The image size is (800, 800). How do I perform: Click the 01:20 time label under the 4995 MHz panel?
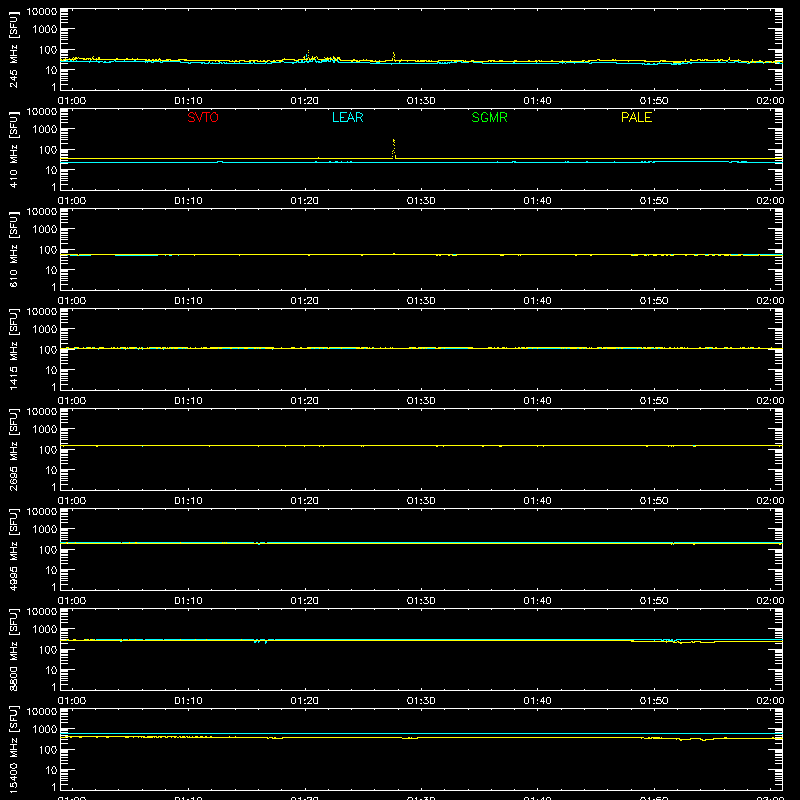pyautogui.click(x=305, y=601)
